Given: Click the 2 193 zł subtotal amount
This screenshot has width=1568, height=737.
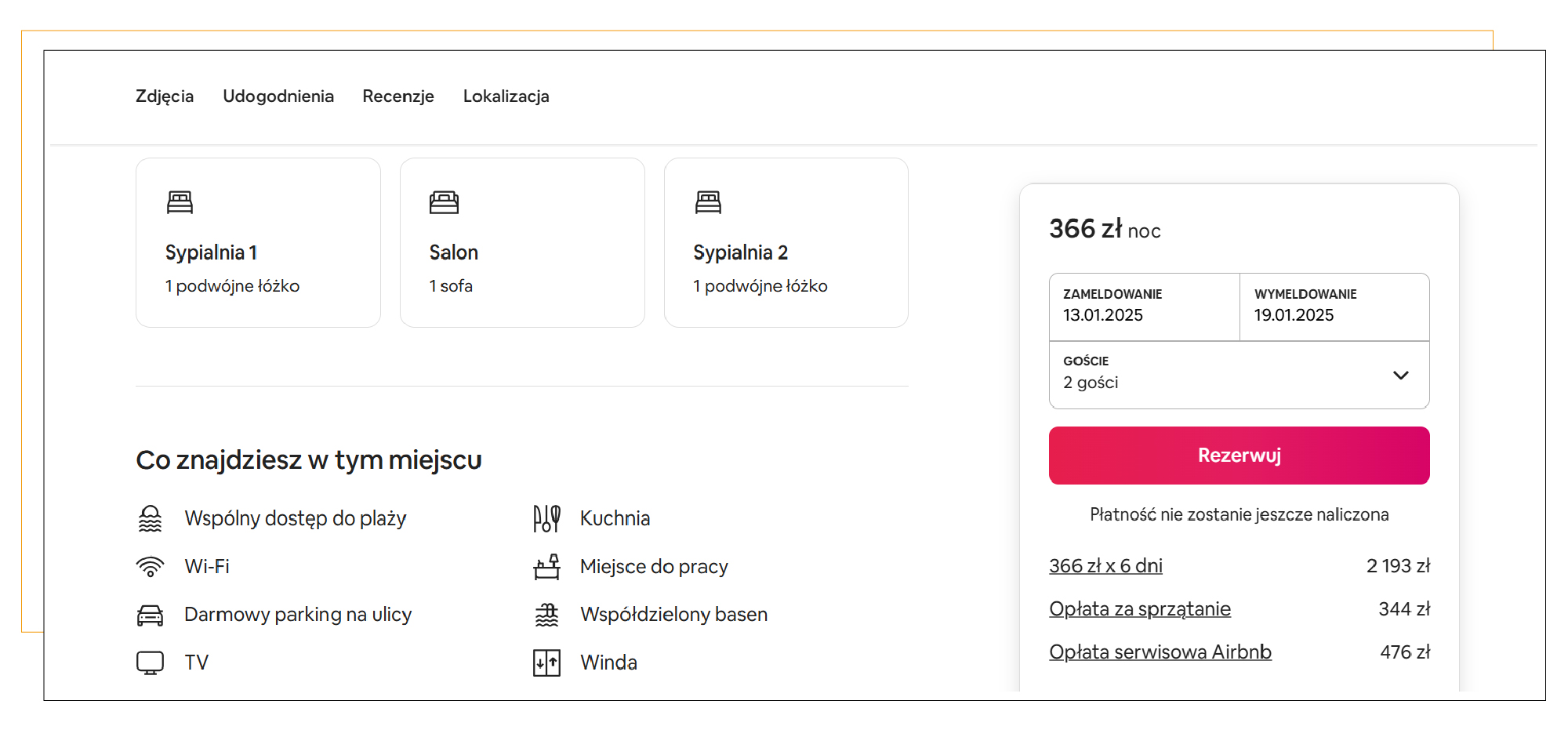Looking at the screenshot, I should point(1398,566).
